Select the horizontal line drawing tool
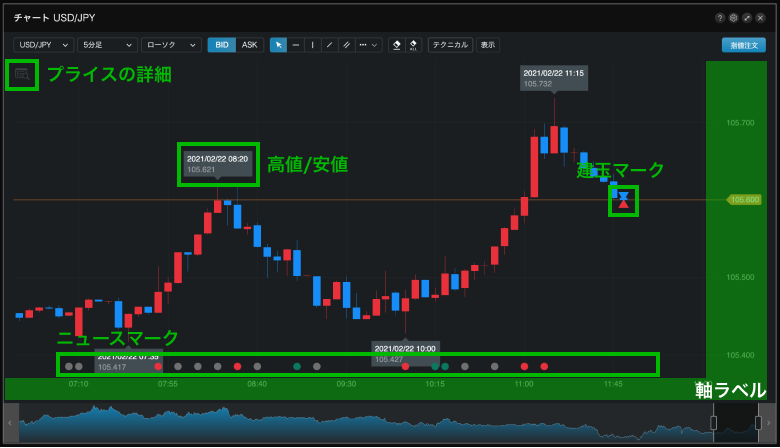This screenshot has width=780, height=448. 296,45
